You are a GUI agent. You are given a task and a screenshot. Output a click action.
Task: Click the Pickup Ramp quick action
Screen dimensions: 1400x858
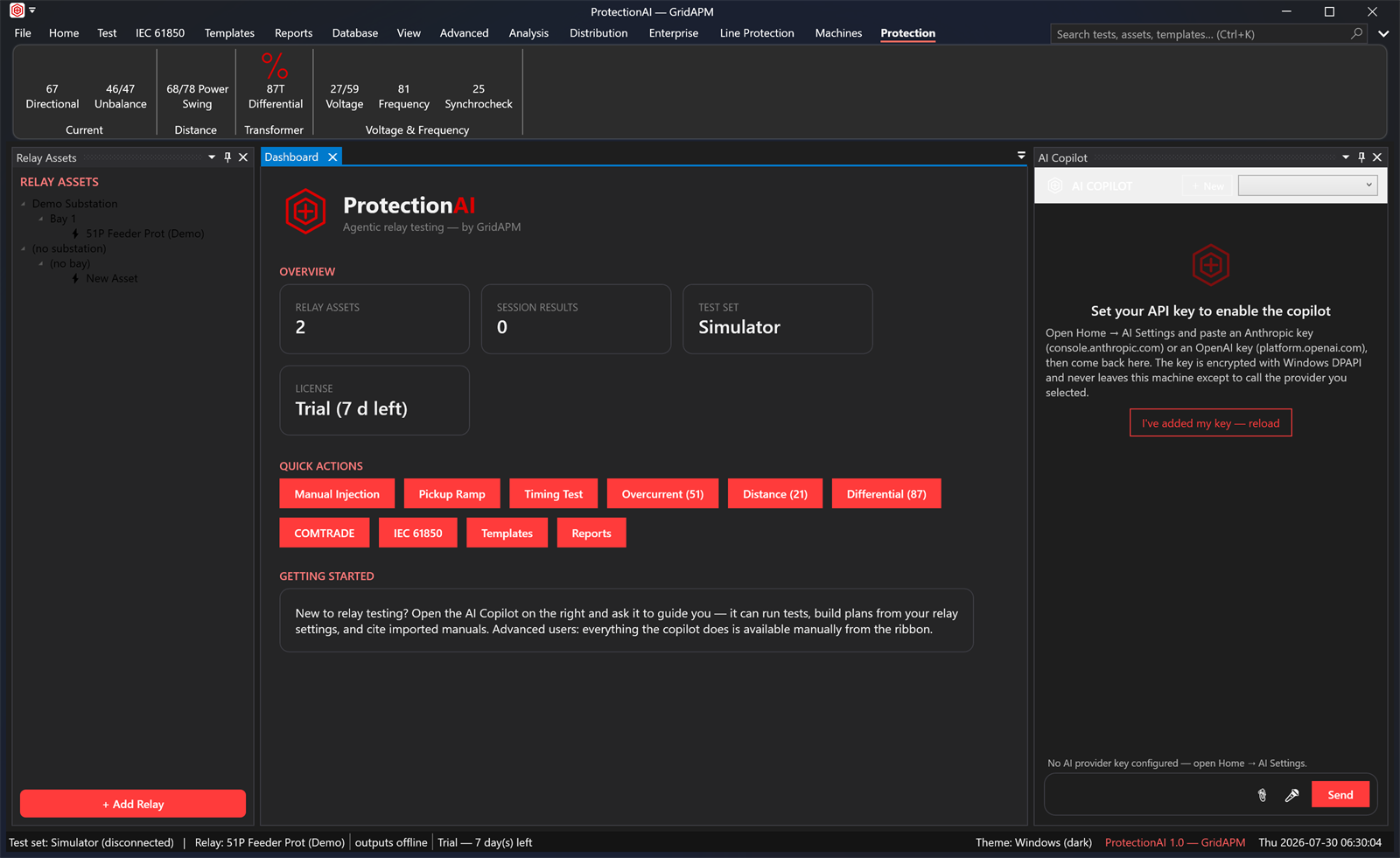(x=451, y=493)
